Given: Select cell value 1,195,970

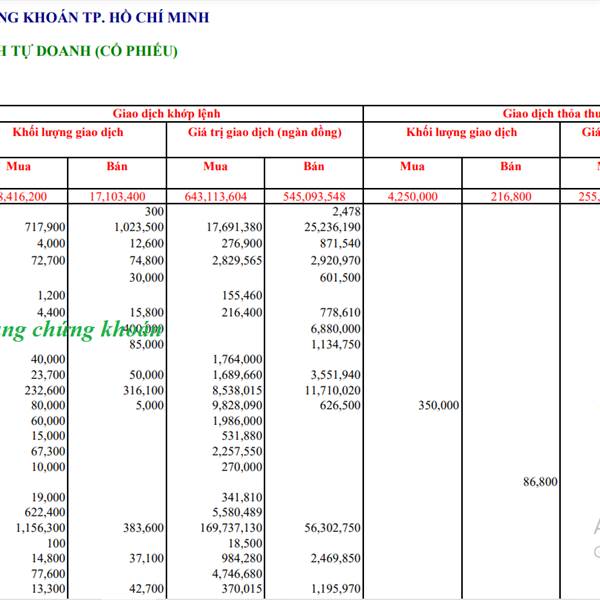Looking at the screenshot, I should pos(336,589).
